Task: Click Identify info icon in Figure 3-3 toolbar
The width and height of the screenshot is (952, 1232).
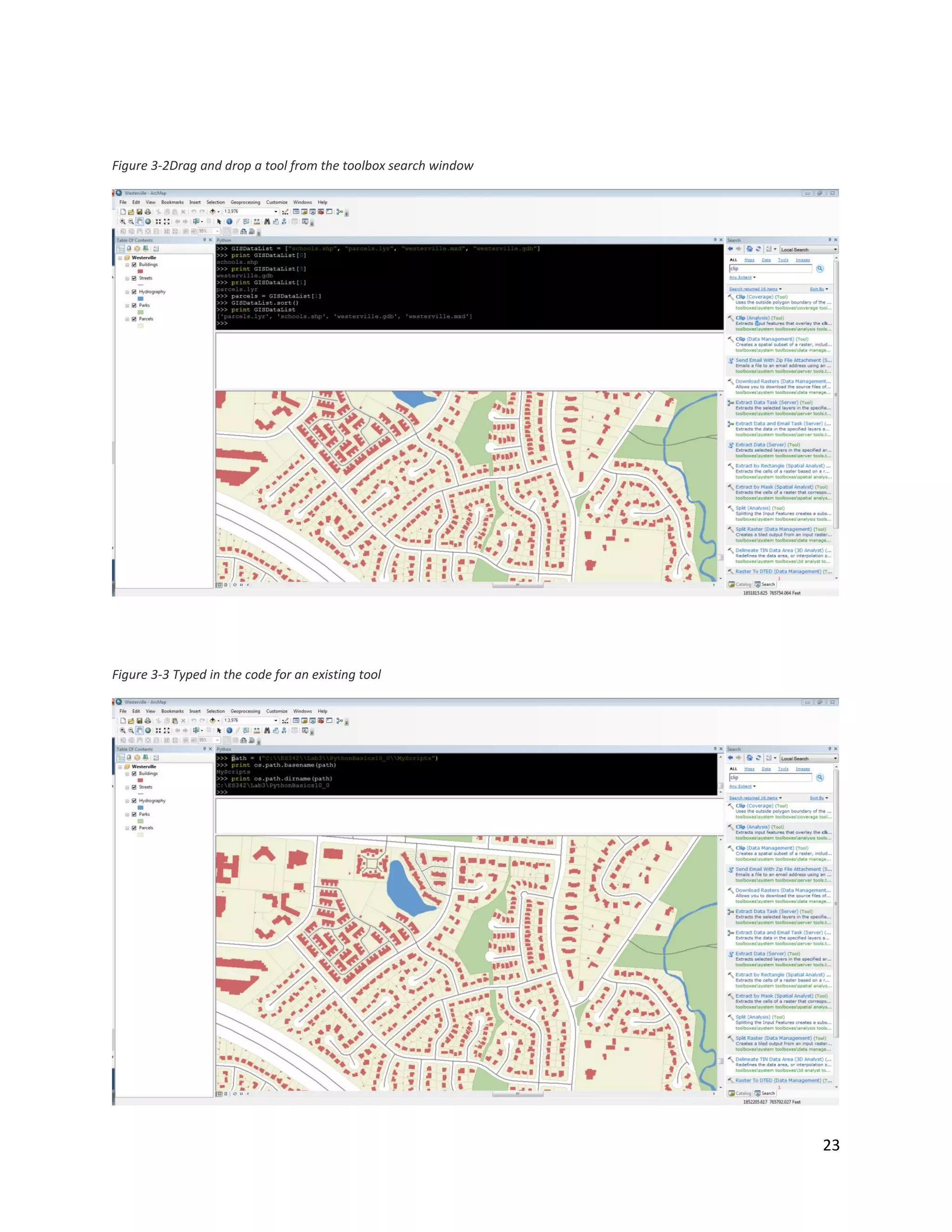Action: pos(230,730)
